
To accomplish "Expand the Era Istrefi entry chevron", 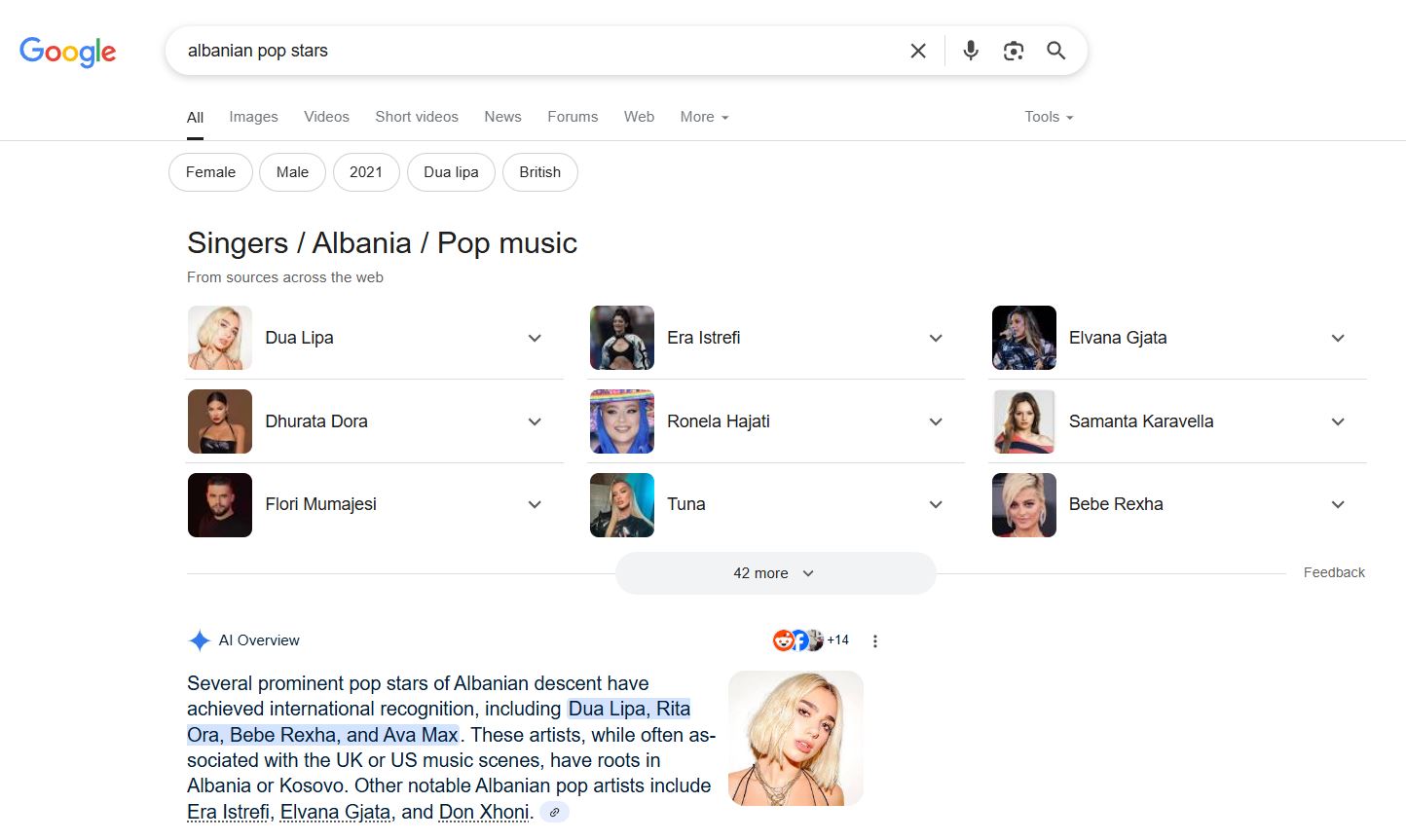I will 936,339.
